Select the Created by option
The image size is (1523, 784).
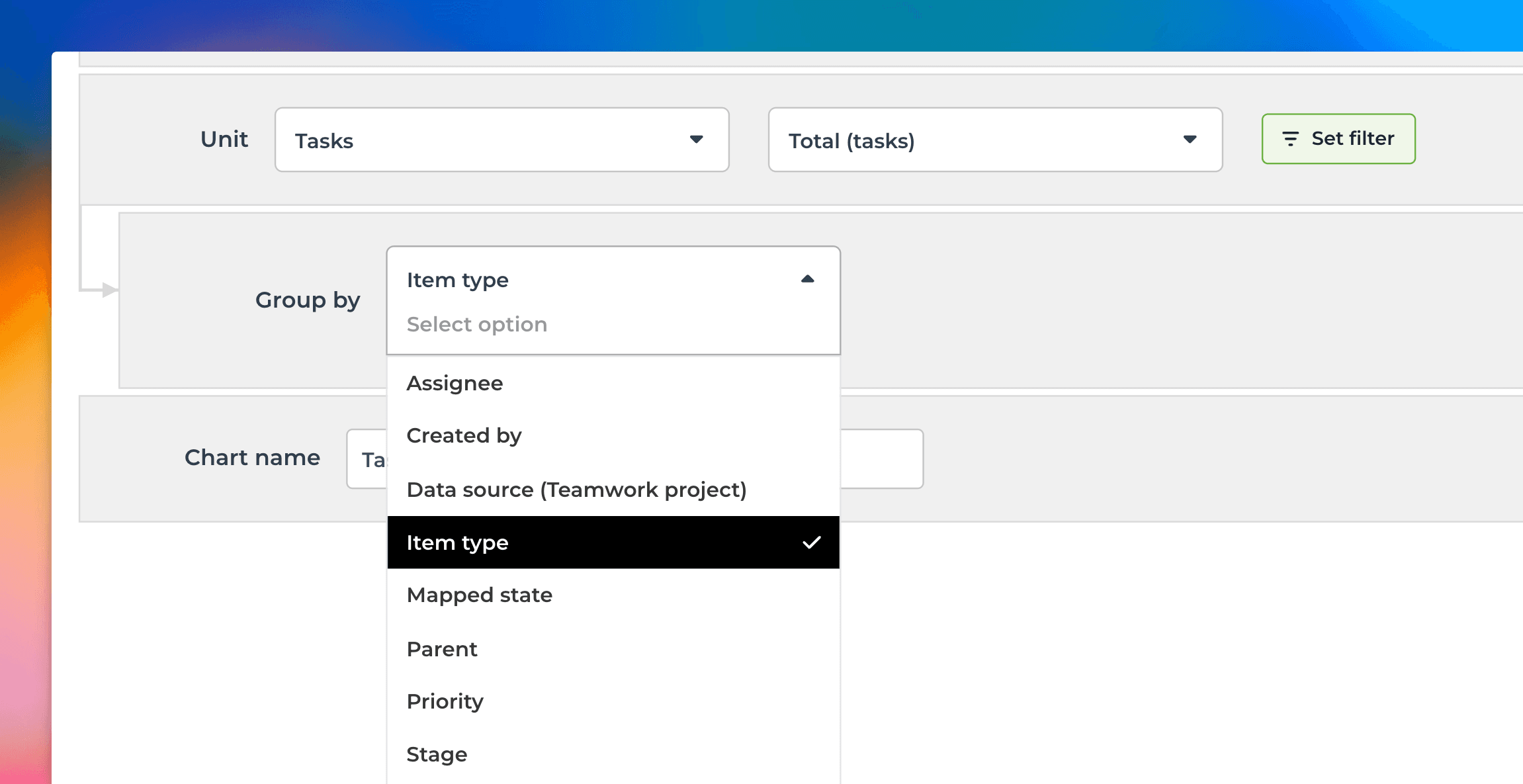point(464,436)
